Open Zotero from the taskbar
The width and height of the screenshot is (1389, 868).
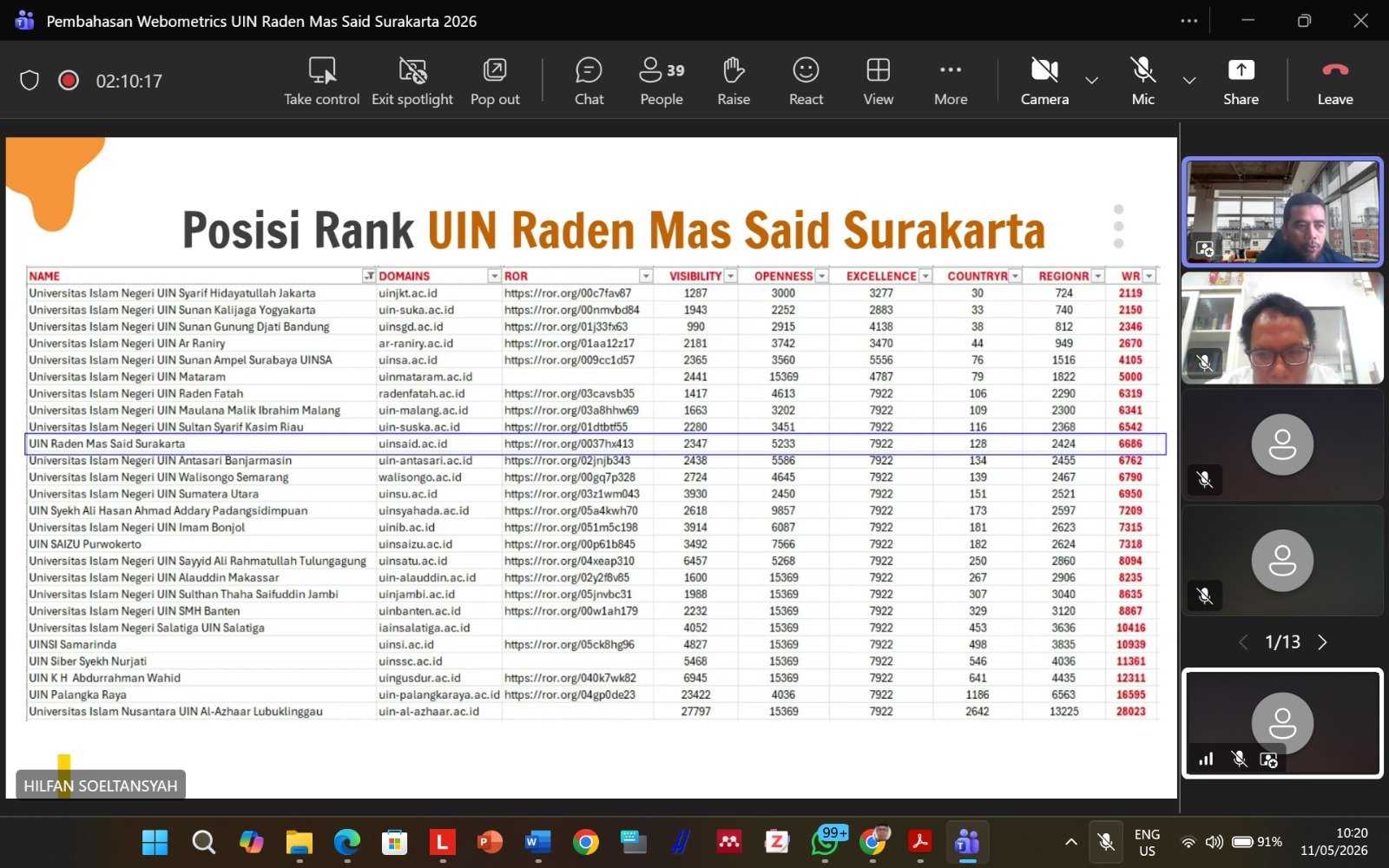776,842
